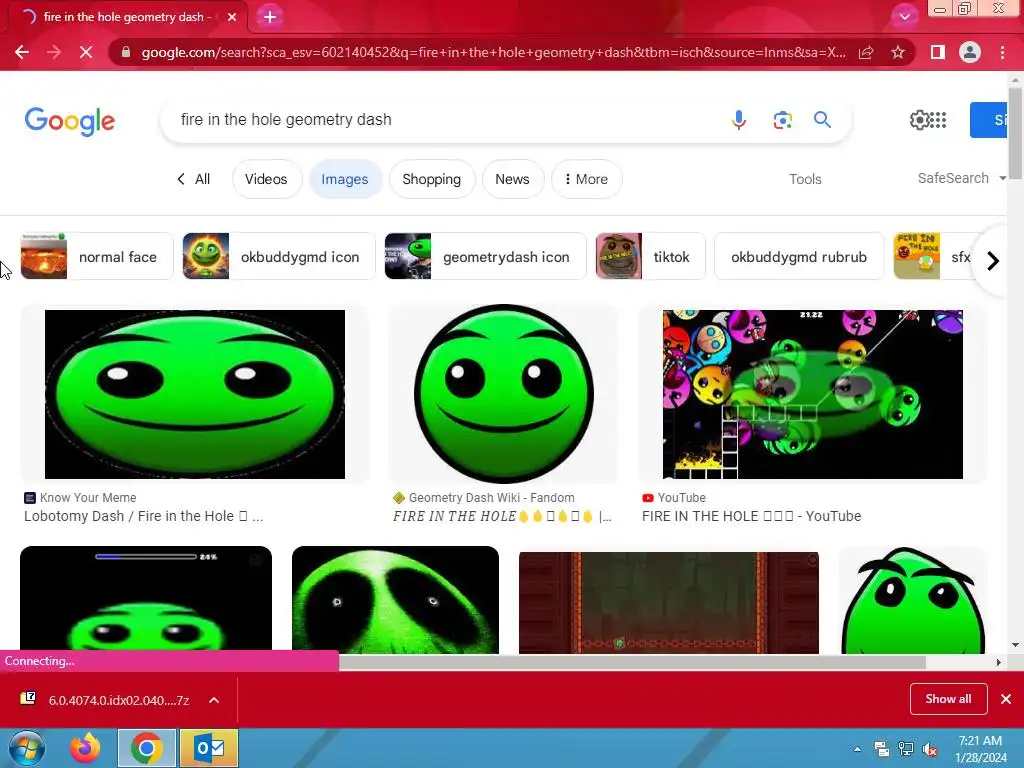Open the tab search dropdown
Viewport: 1024px width, 768px height.
tap(904, 17)
